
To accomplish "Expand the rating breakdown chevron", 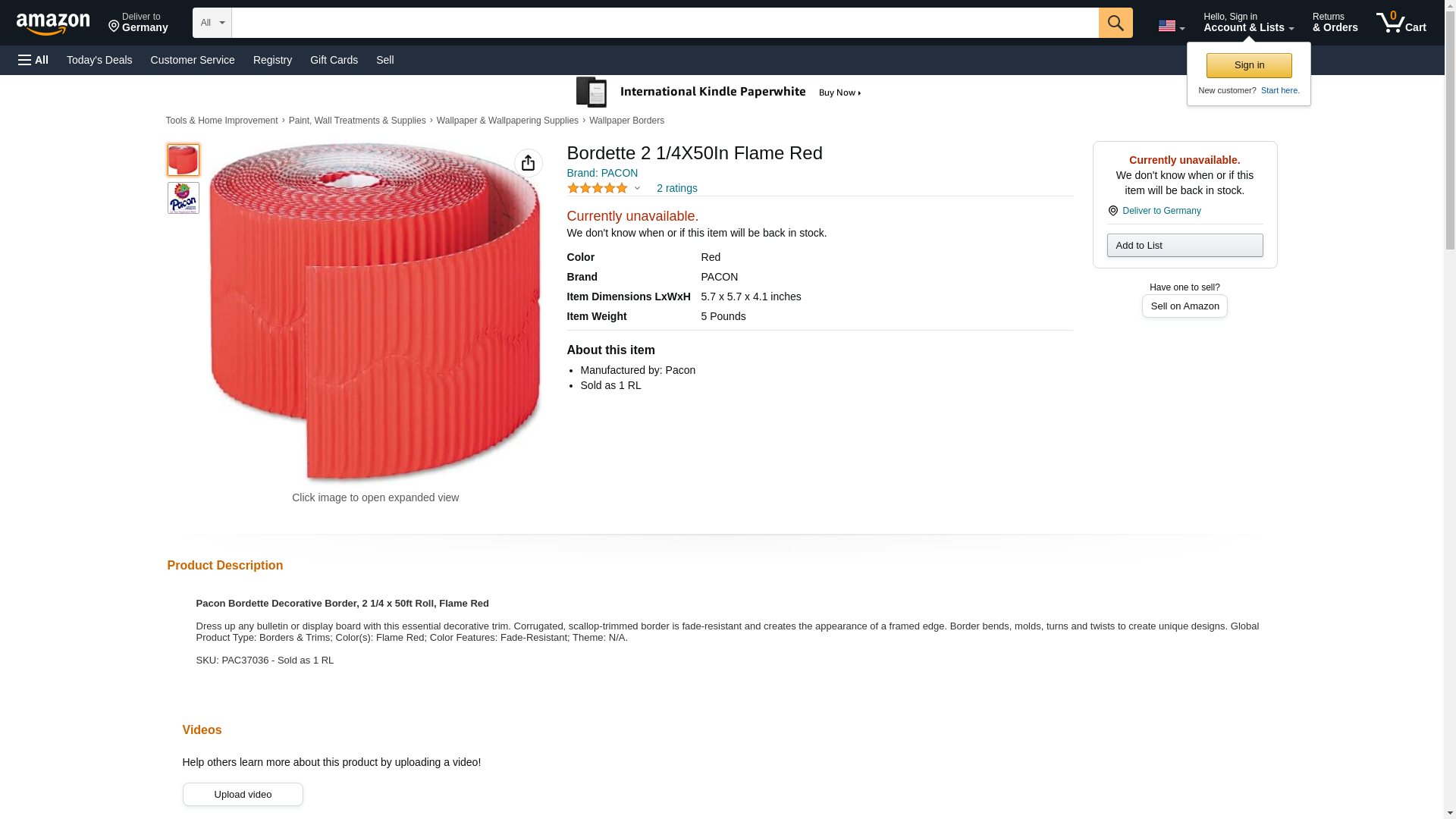I will [x=637, y=188].
